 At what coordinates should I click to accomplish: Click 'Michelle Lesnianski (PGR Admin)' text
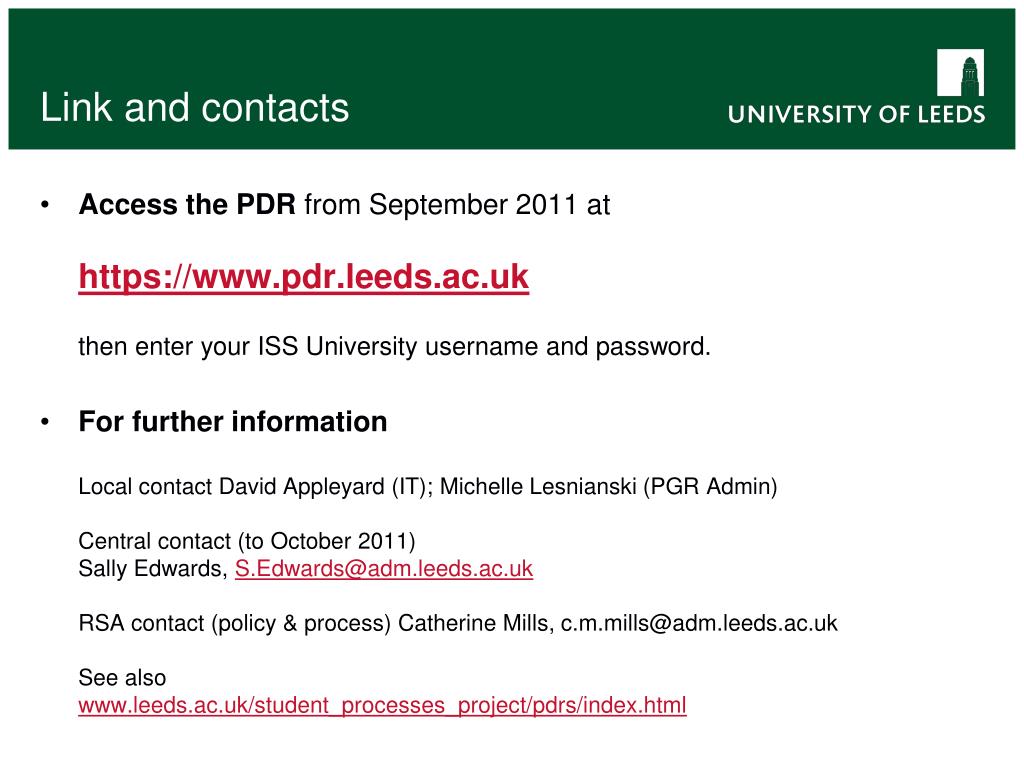tap(608, 487)
